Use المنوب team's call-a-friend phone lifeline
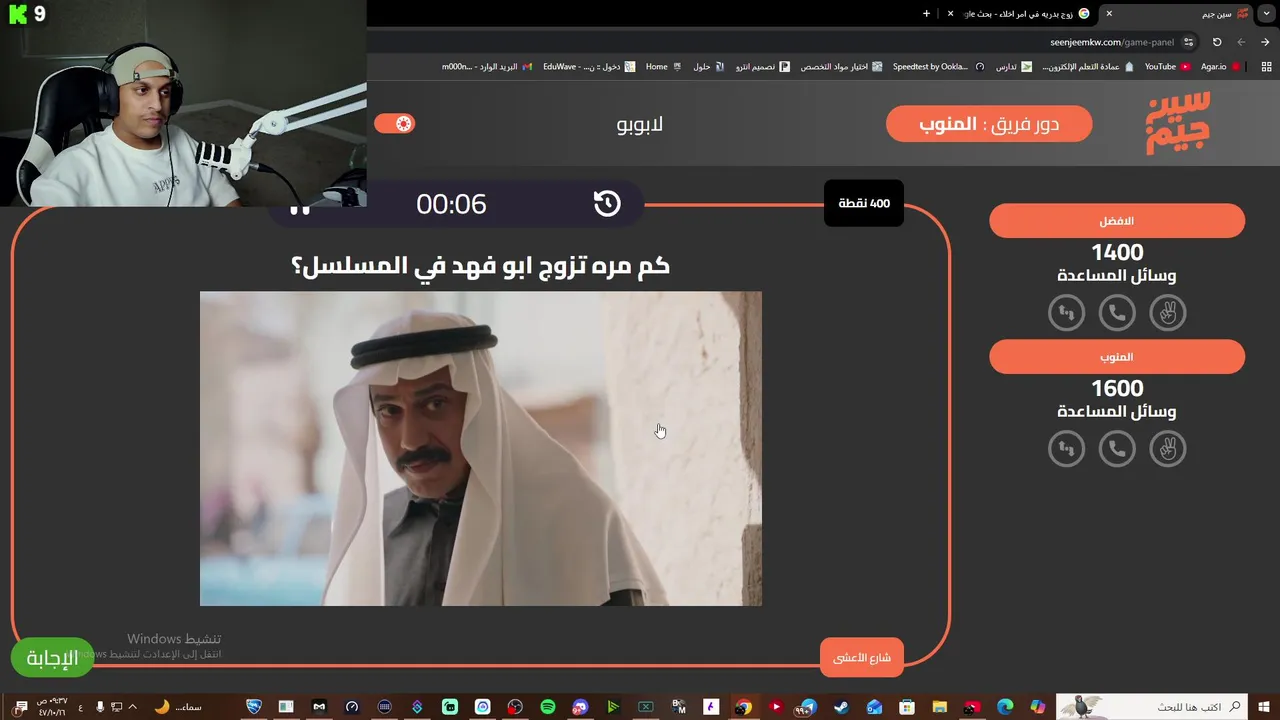This screenshot has height=720, width=1280. click(x=1117, y=449)
